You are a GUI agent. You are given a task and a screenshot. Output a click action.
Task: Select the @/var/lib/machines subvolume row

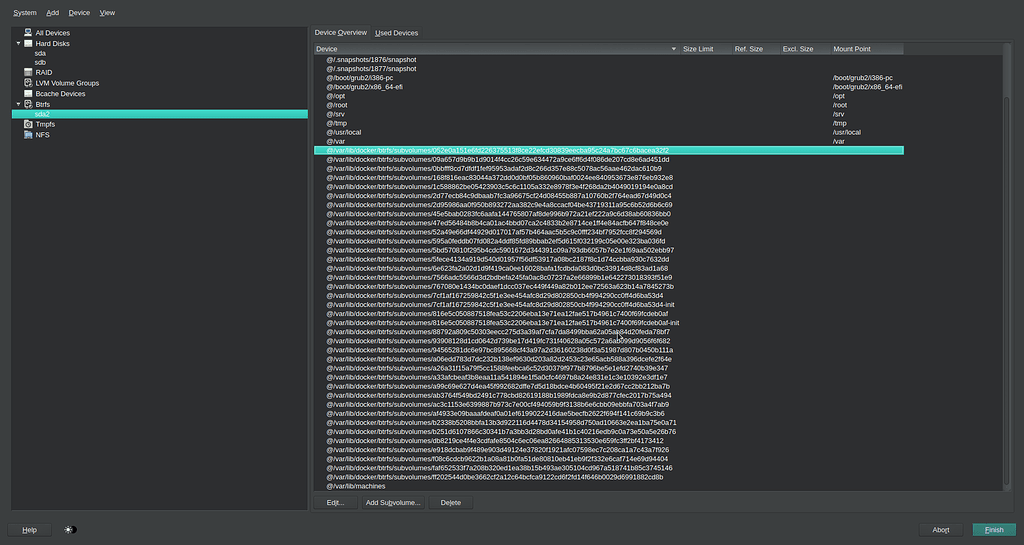point(358,486)
